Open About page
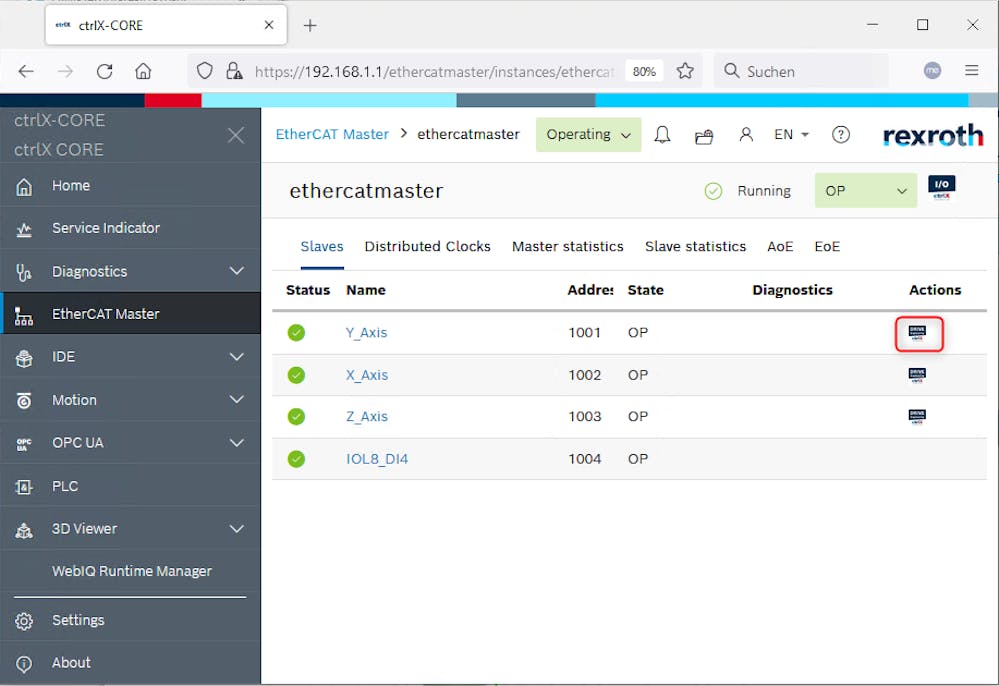This screenshot has width=999, height=686. pos(130,663)
